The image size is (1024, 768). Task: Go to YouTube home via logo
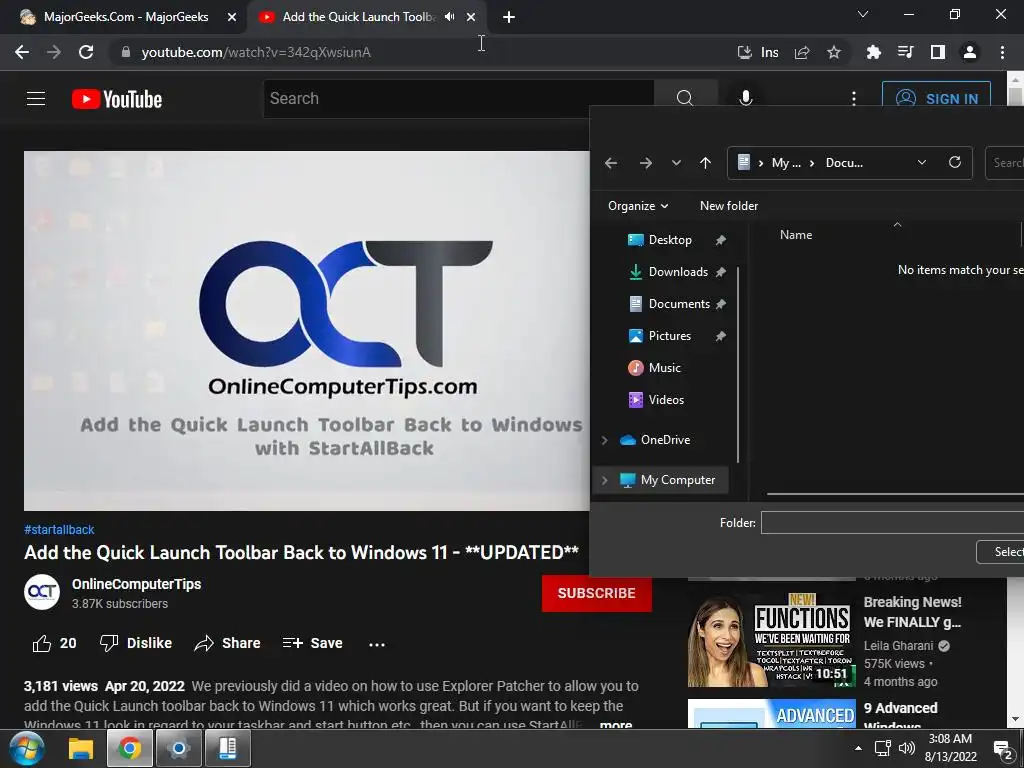117,99
